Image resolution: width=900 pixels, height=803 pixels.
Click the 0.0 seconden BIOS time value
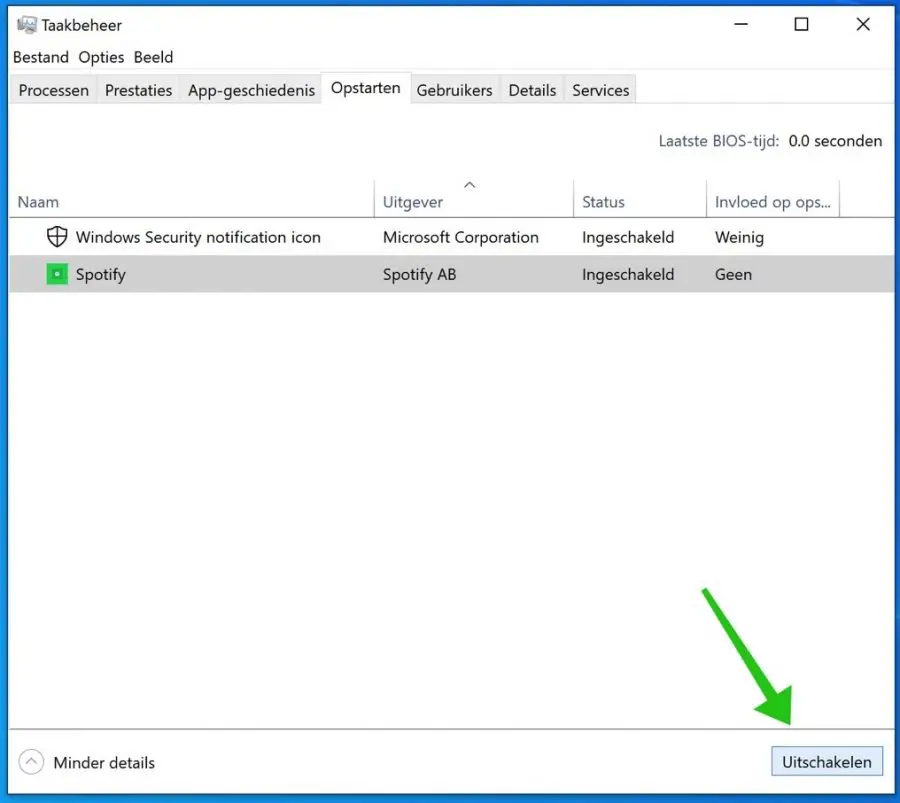pos(835,141)
